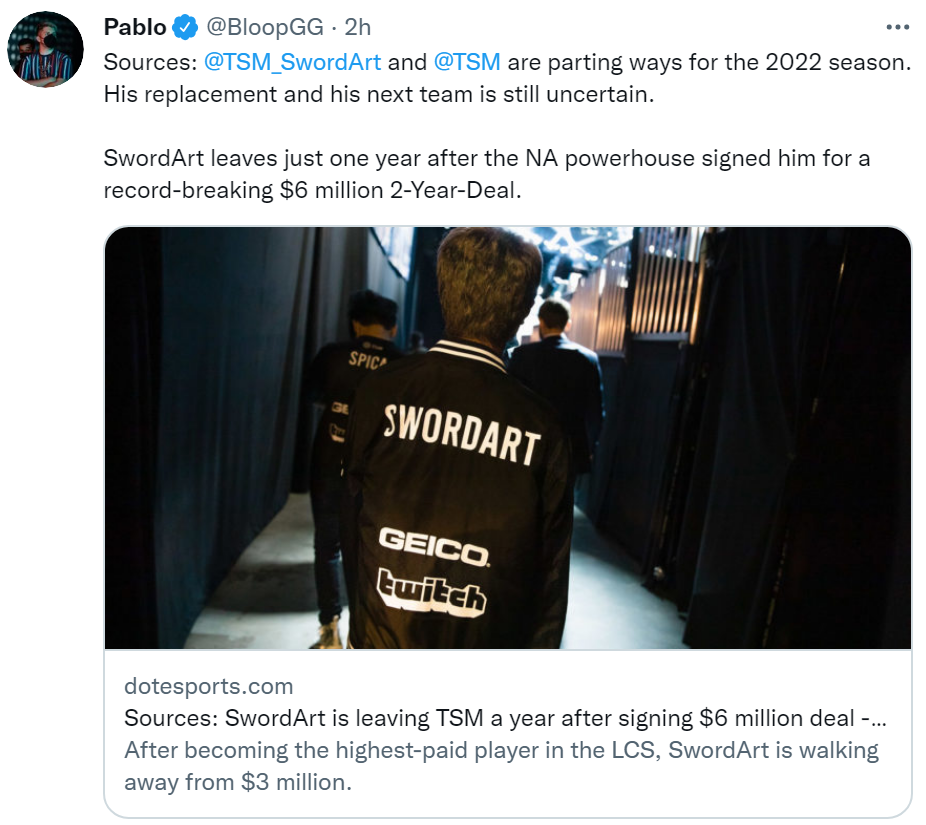Open the 2h timestamp link
The height and width of the screenshot is (825, 926).
pyautogui.click(x=357, y=27)
